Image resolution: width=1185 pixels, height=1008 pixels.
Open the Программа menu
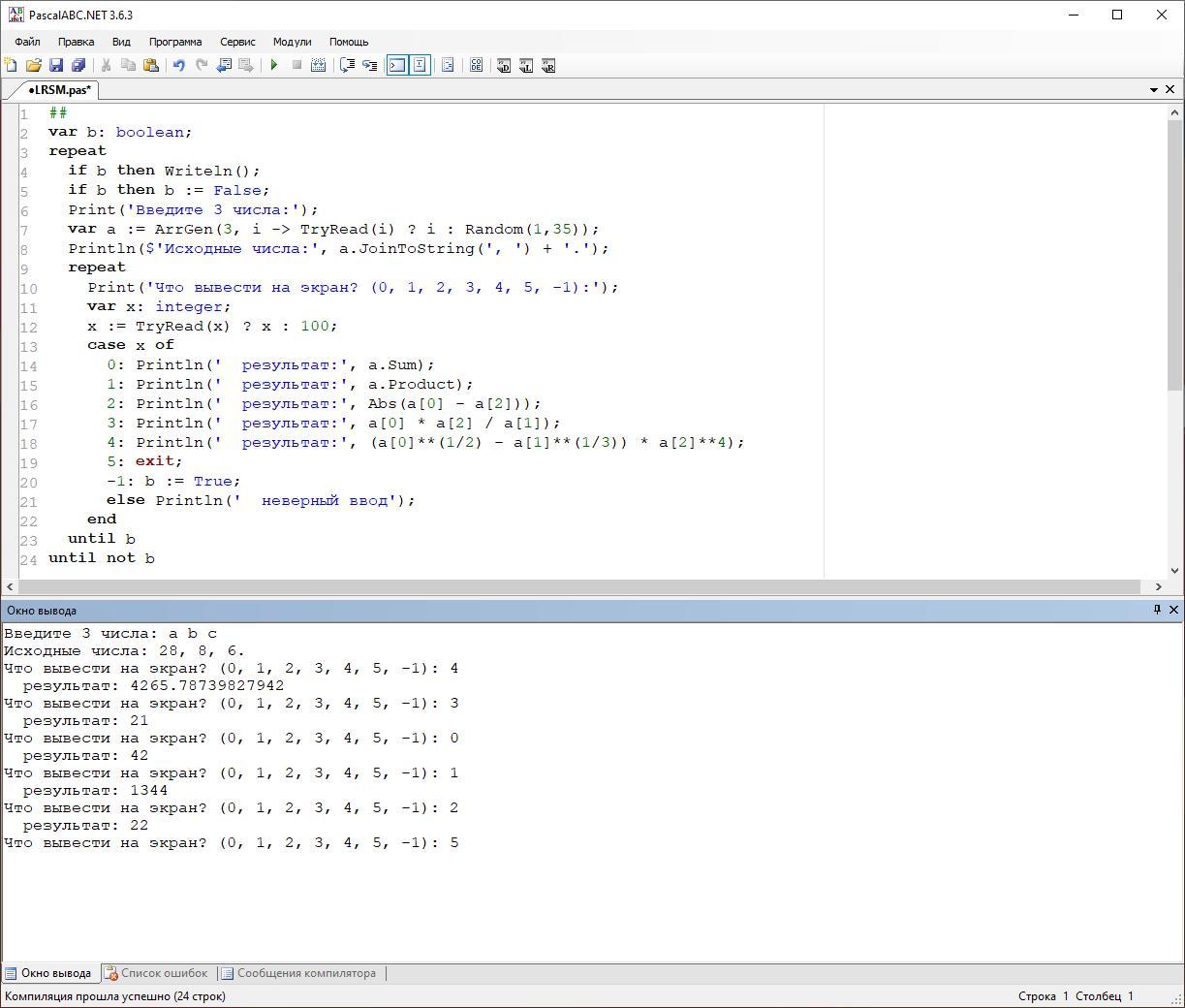[175, 42]
